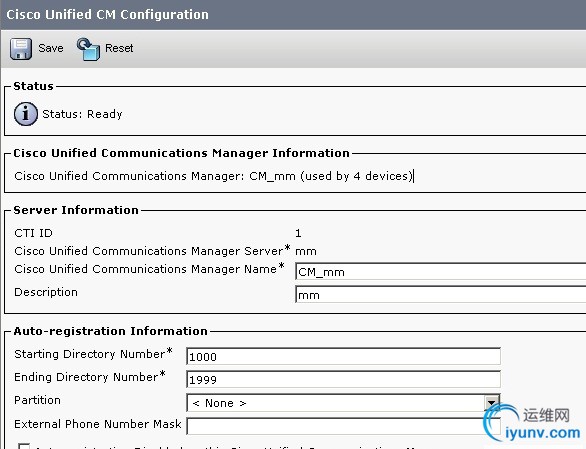Click the CTI ID value 1
The width and height of the screenshot is (586, 449).
click(298, 233)
